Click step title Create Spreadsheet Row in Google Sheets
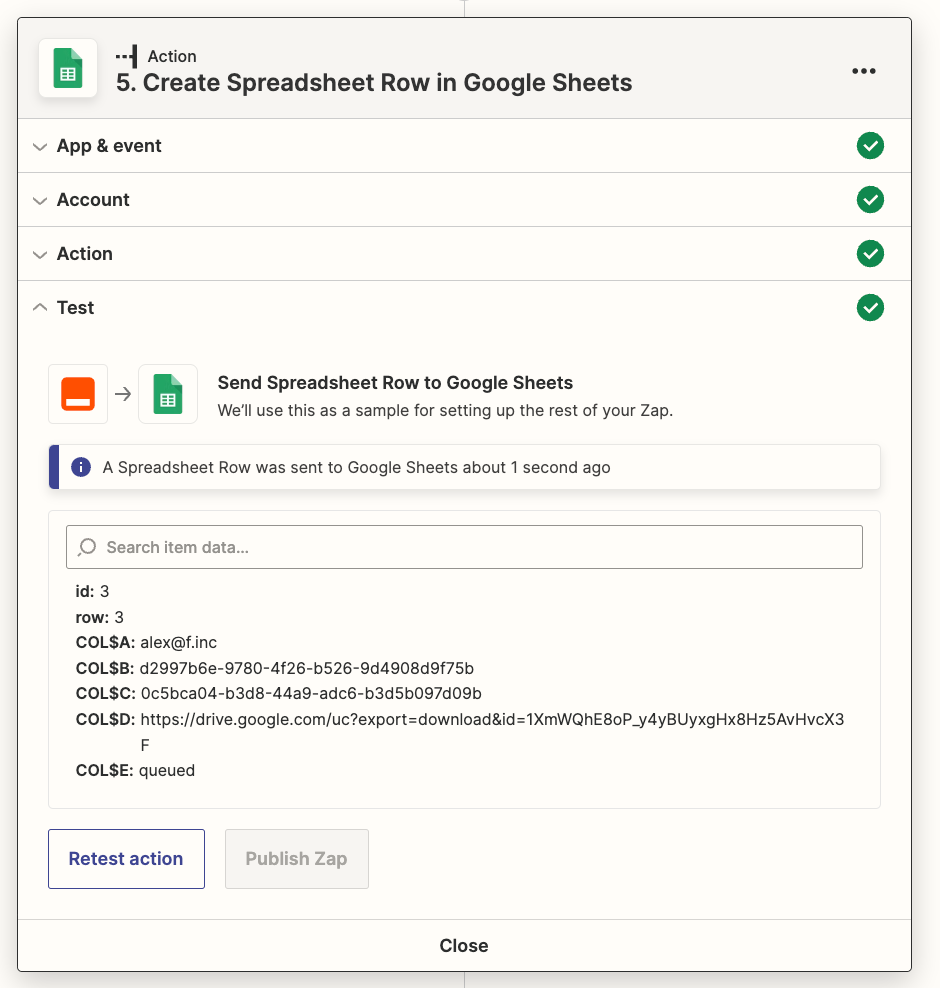The image size is (940, 988). click(x=374, y=83)
